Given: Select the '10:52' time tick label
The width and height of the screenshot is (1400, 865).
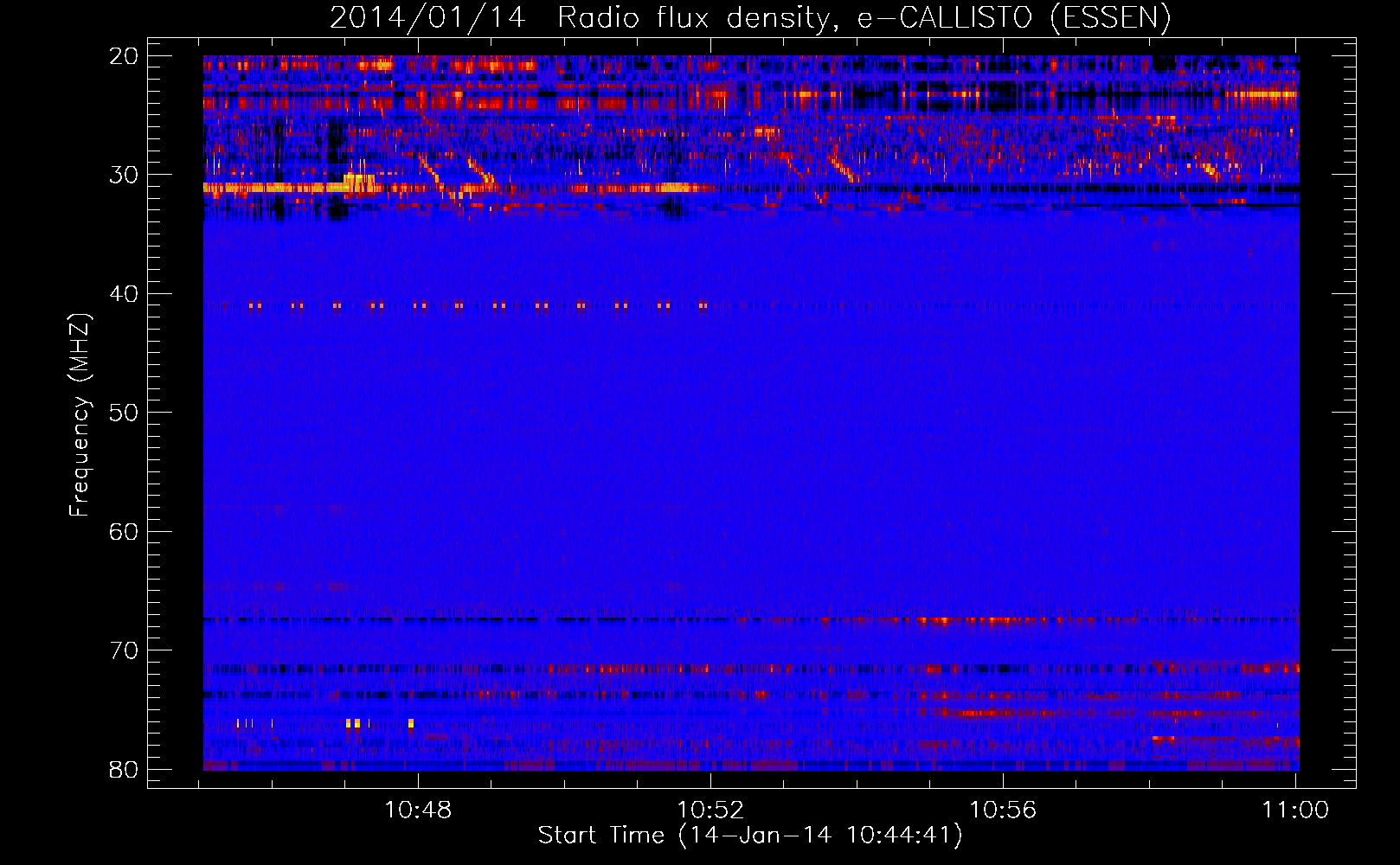Looking at the screenshot, I should [x=710, y=811].
